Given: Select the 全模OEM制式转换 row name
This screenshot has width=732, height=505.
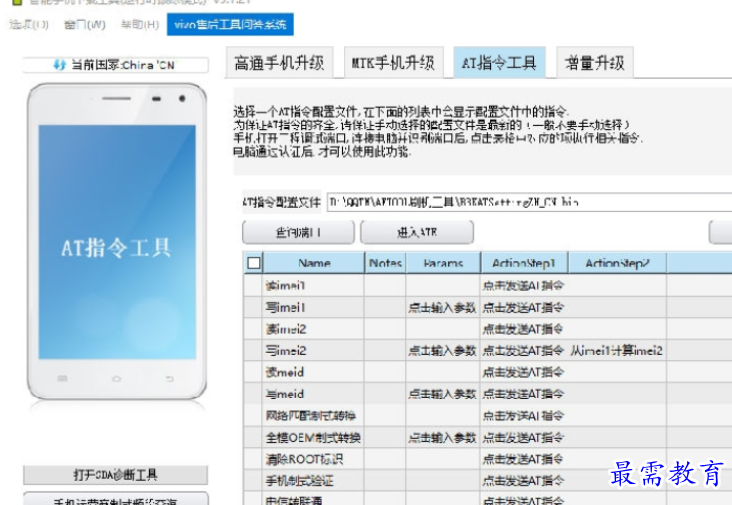Looking at the screenshot, I should 313,438.
